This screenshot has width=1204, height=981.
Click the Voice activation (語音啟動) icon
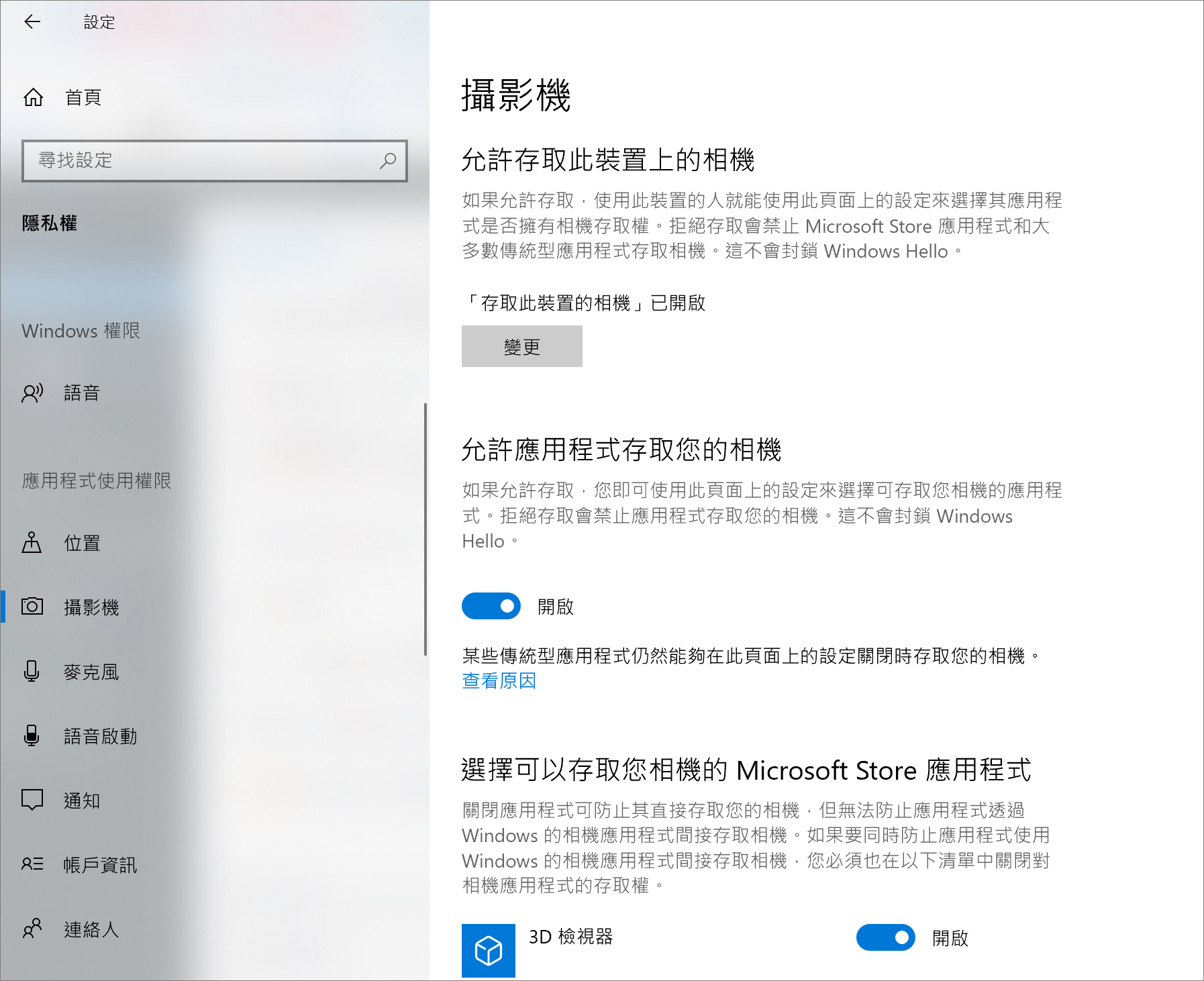(32, 736)
